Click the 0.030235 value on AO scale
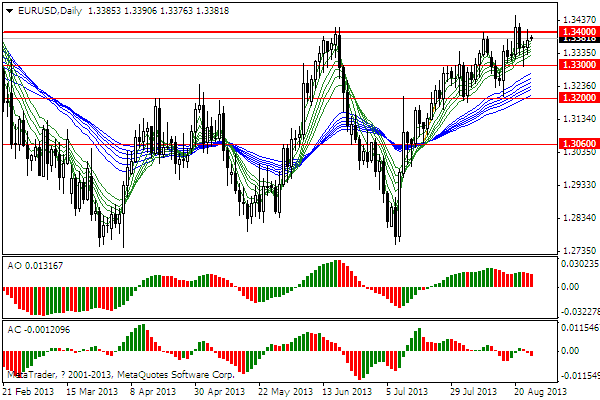The image size is (600, 400). pos(574,265)
